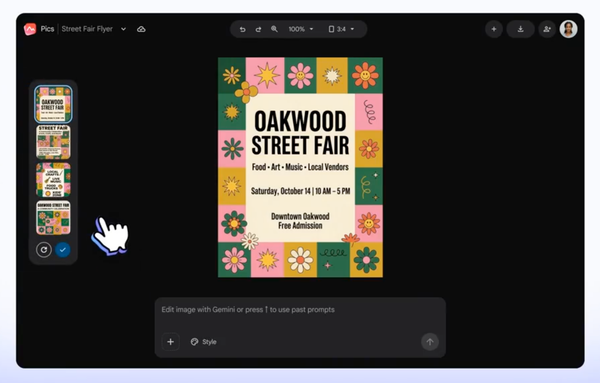The image size is (600, 383).
Task: Submit the prompt with the arrow button
Action: pos(430,342)
